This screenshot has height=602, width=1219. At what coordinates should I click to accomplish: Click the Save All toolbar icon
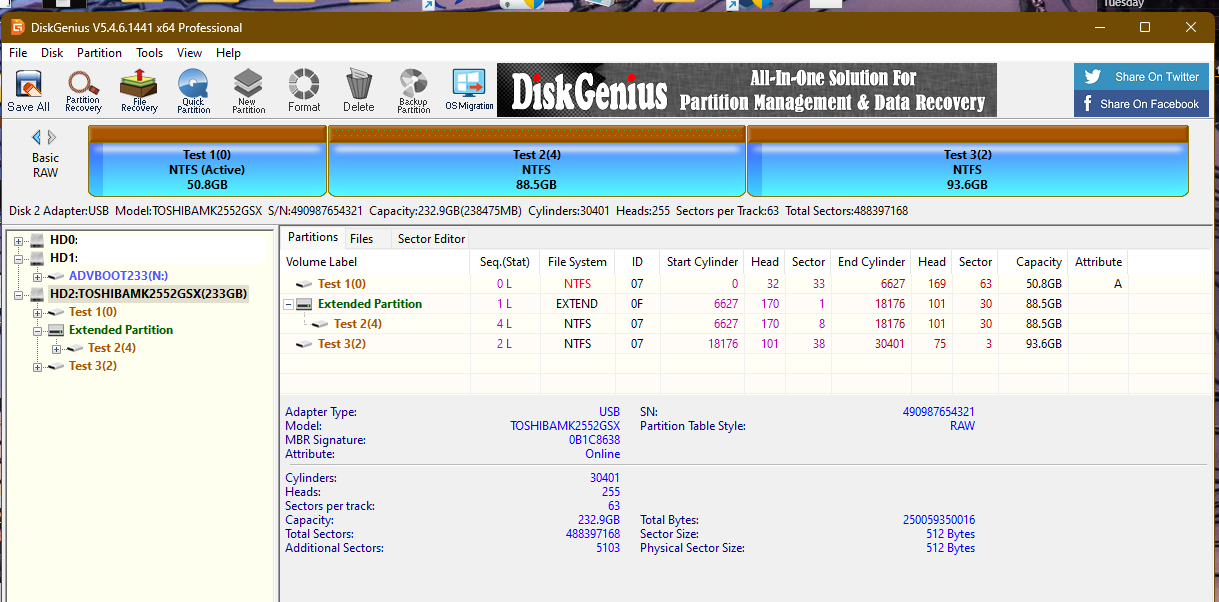(28, 91)
